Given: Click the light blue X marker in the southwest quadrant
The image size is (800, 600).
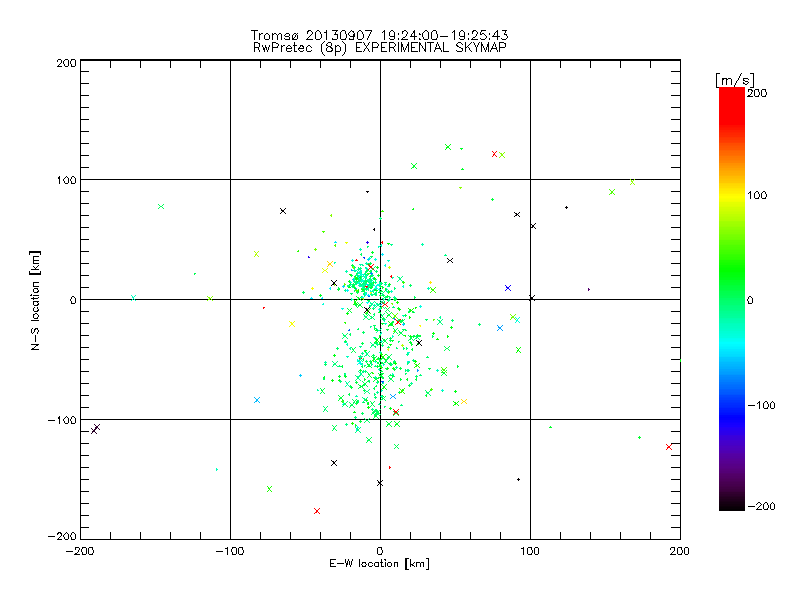Looking at the screenshot, I should tap(257, 400).
